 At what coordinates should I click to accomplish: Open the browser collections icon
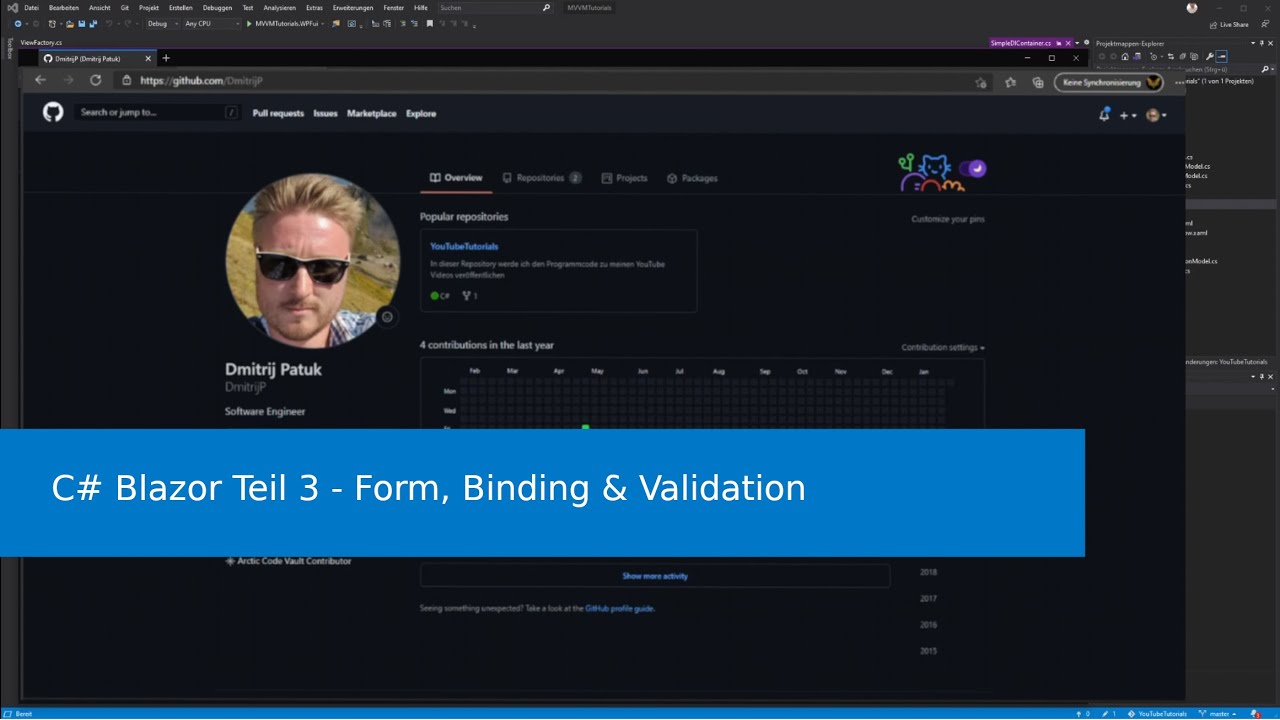[x=1038, y=82]
